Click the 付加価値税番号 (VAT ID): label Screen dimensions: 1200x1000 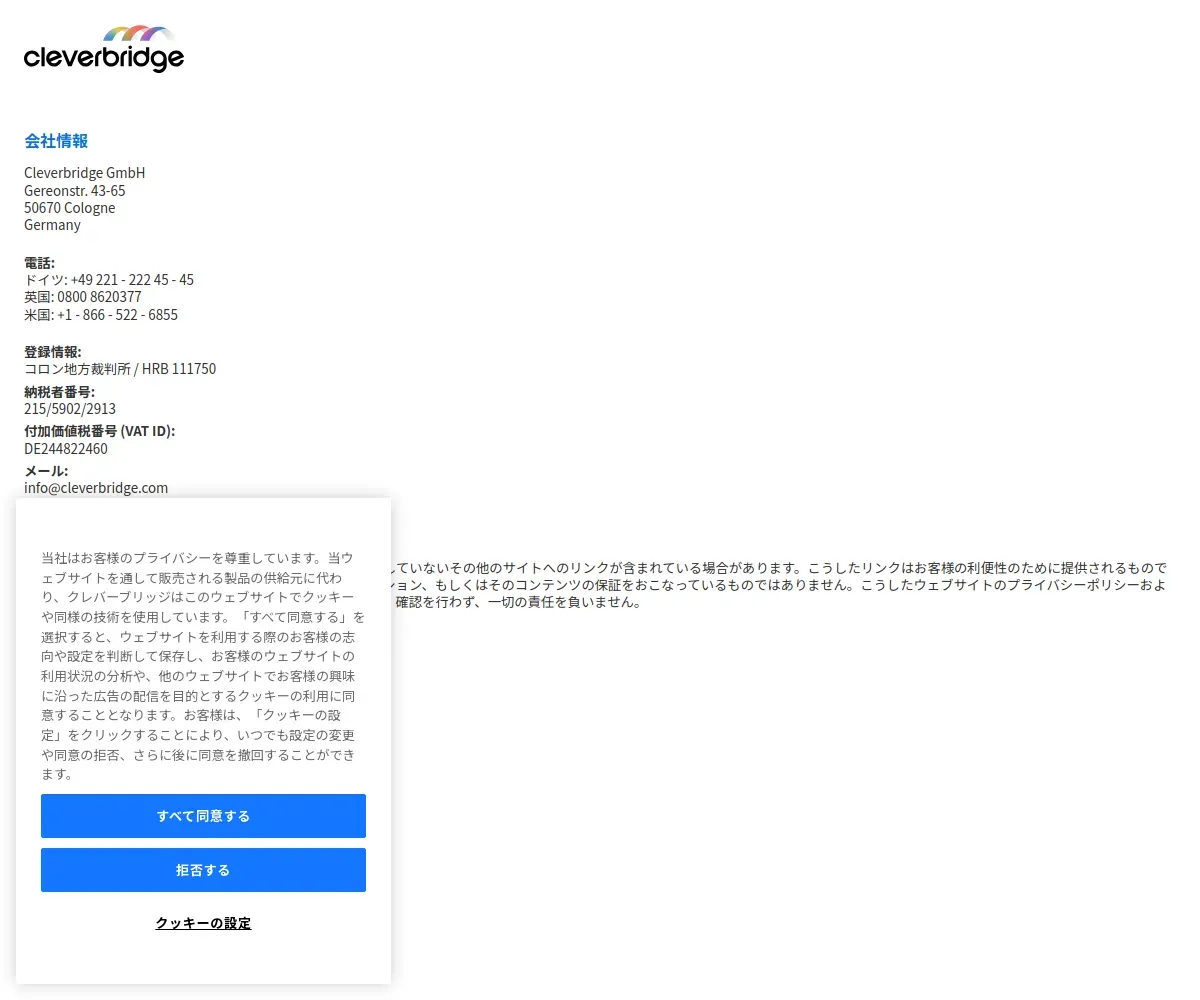coord(100,431)
